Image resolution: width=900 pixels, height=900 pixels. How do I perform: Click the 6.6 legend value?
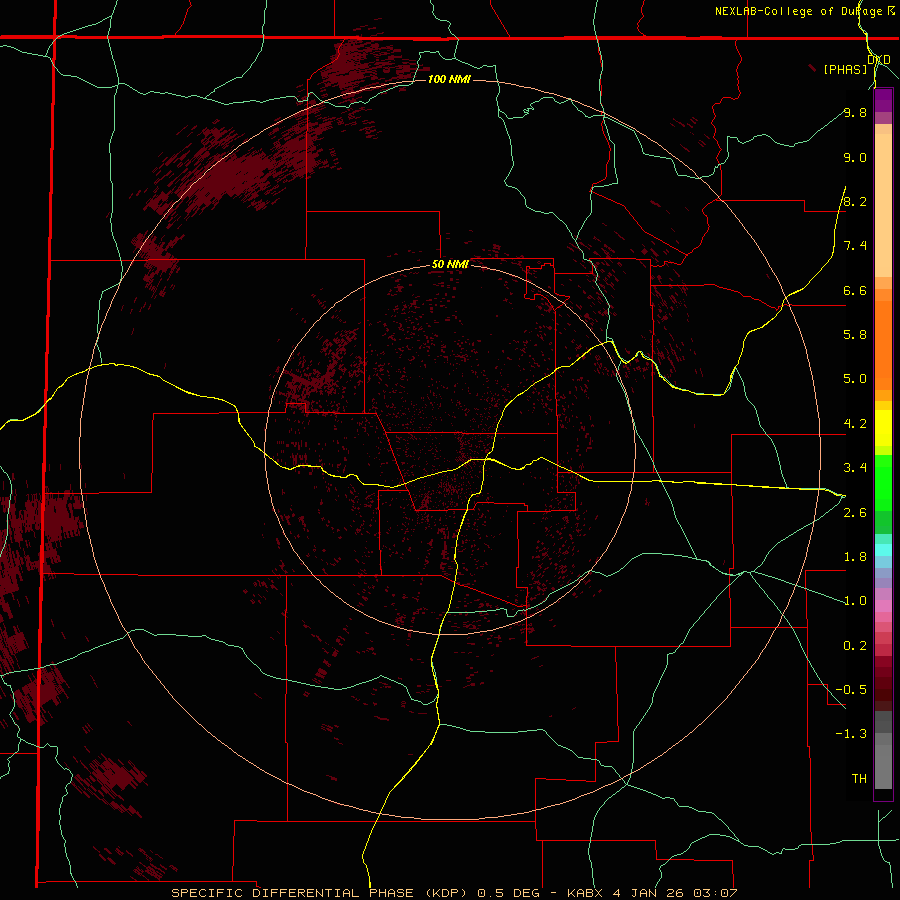pos(855,290)
